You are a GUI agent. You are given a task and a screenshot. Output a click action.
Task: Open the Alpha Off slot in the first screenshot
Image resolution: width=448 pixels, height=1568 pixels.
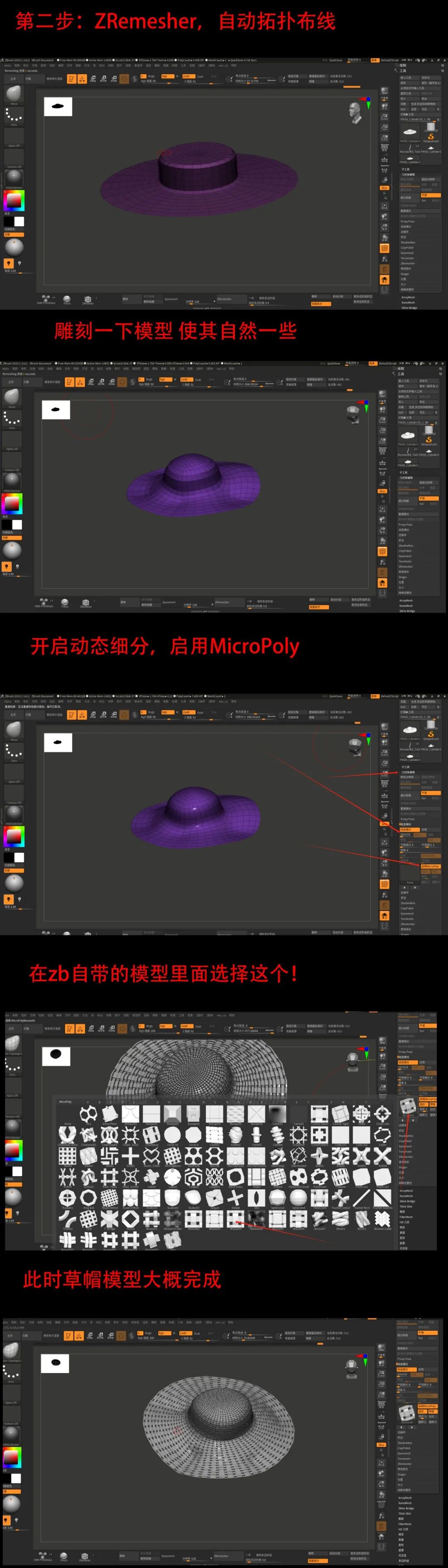click(x=13, y=138)
